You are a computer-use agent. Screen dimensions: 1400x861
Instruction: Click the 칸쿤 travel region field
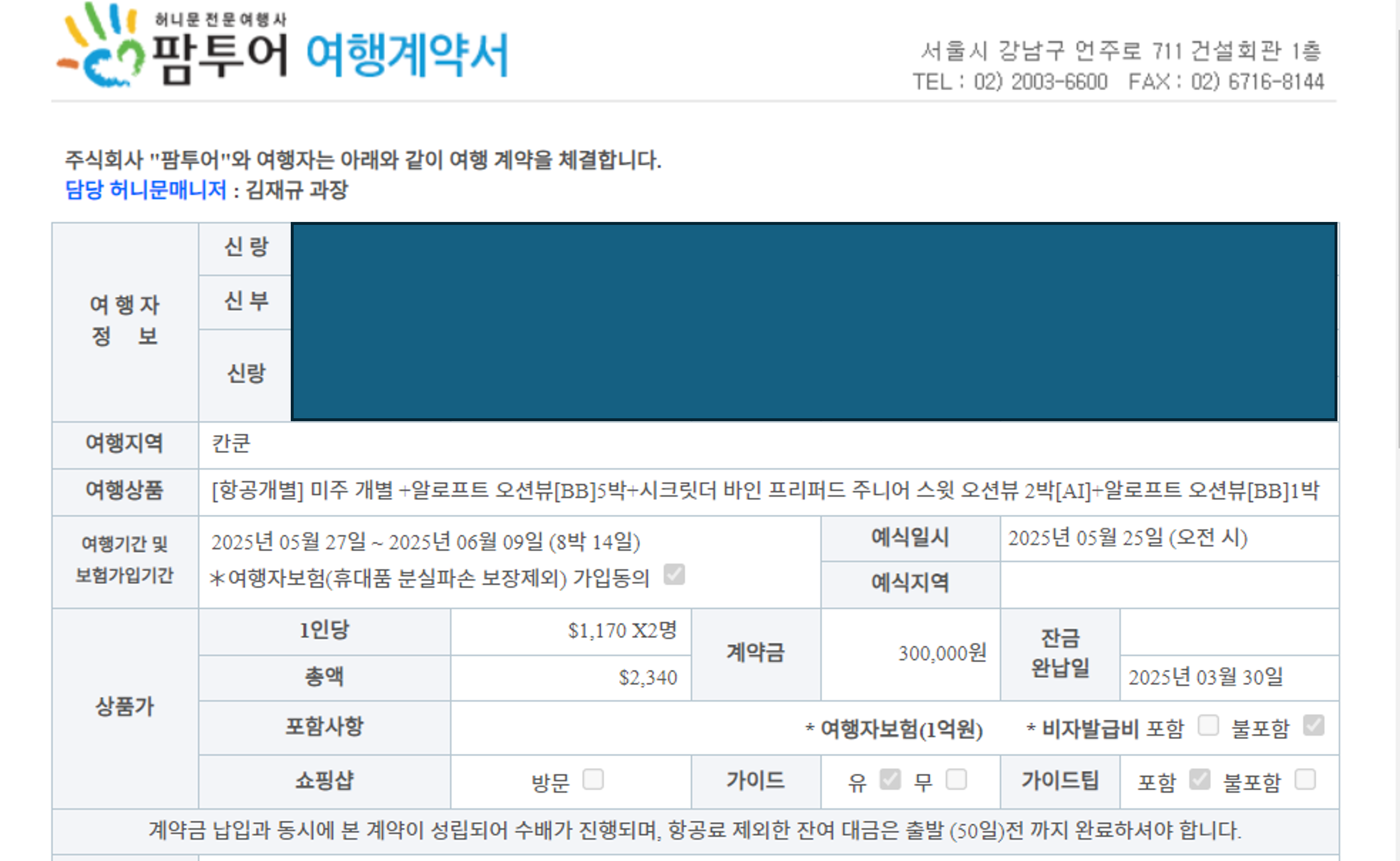click(x=231, y=444)
